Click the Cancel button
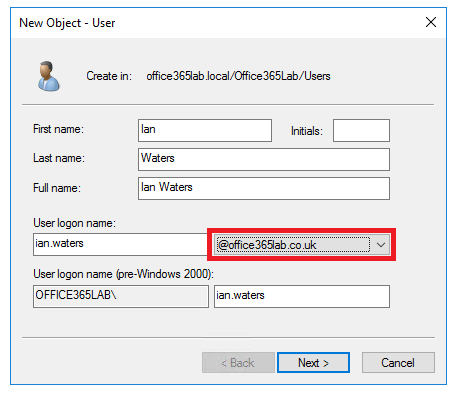Viewport: 455px width, 394px height. (398, 363)
